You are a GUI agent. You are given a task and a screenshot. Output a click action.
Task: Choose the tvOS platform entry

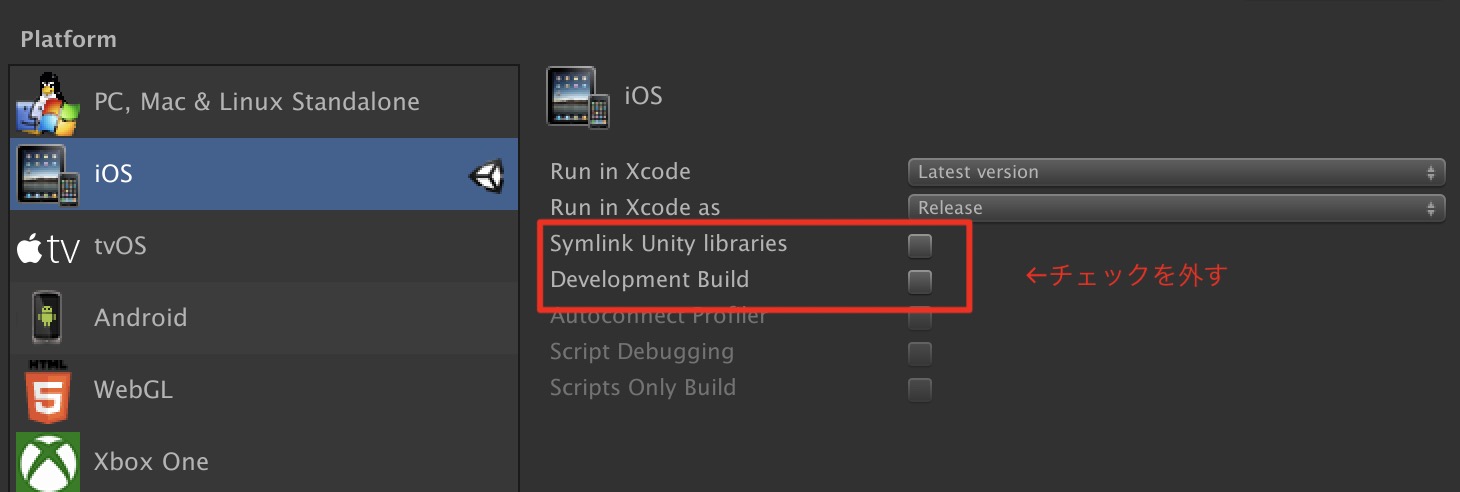pyautogui.click(x=264, y=246)
